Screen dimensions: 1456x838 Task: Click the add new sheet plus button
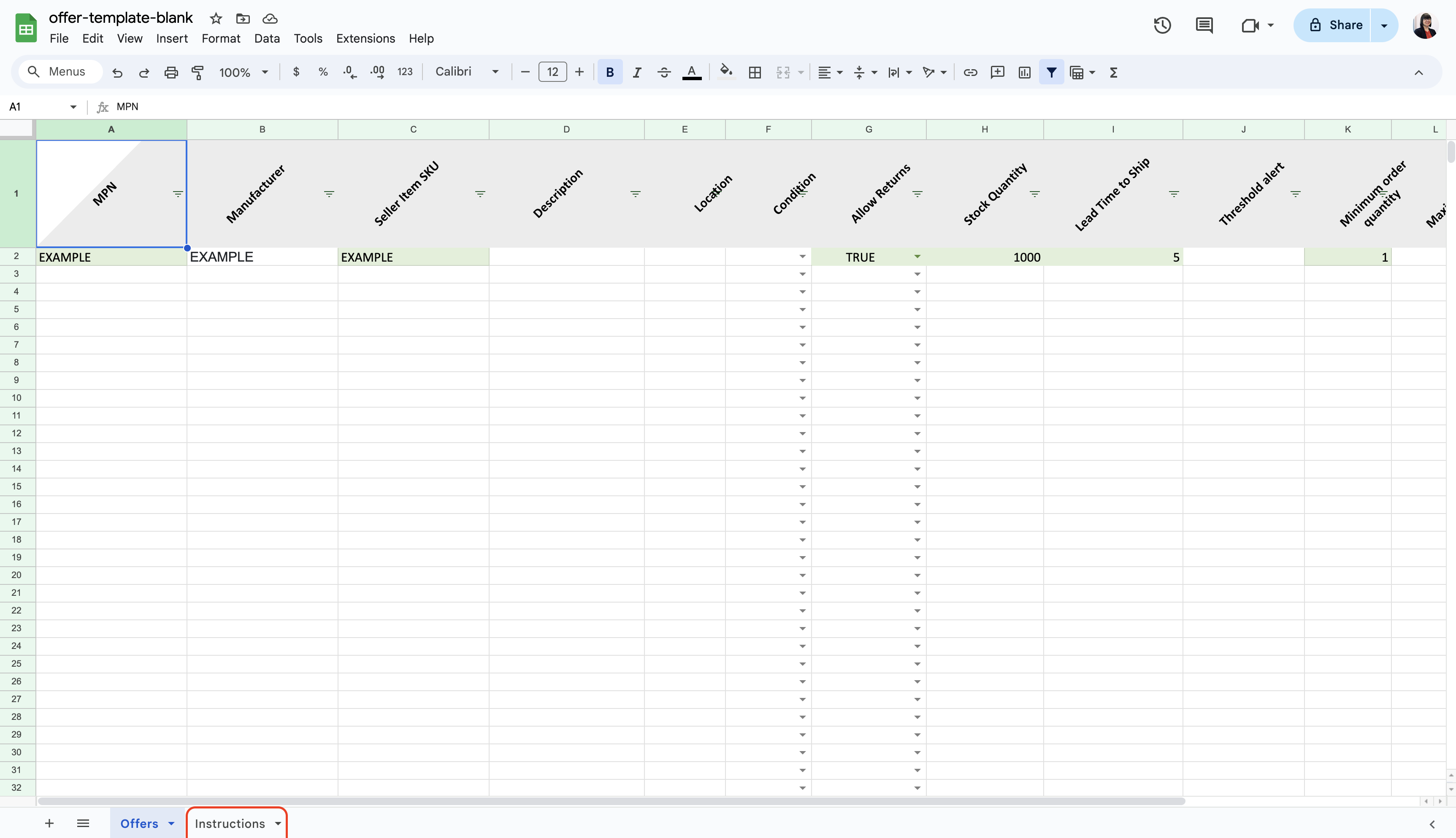point(49,824)
